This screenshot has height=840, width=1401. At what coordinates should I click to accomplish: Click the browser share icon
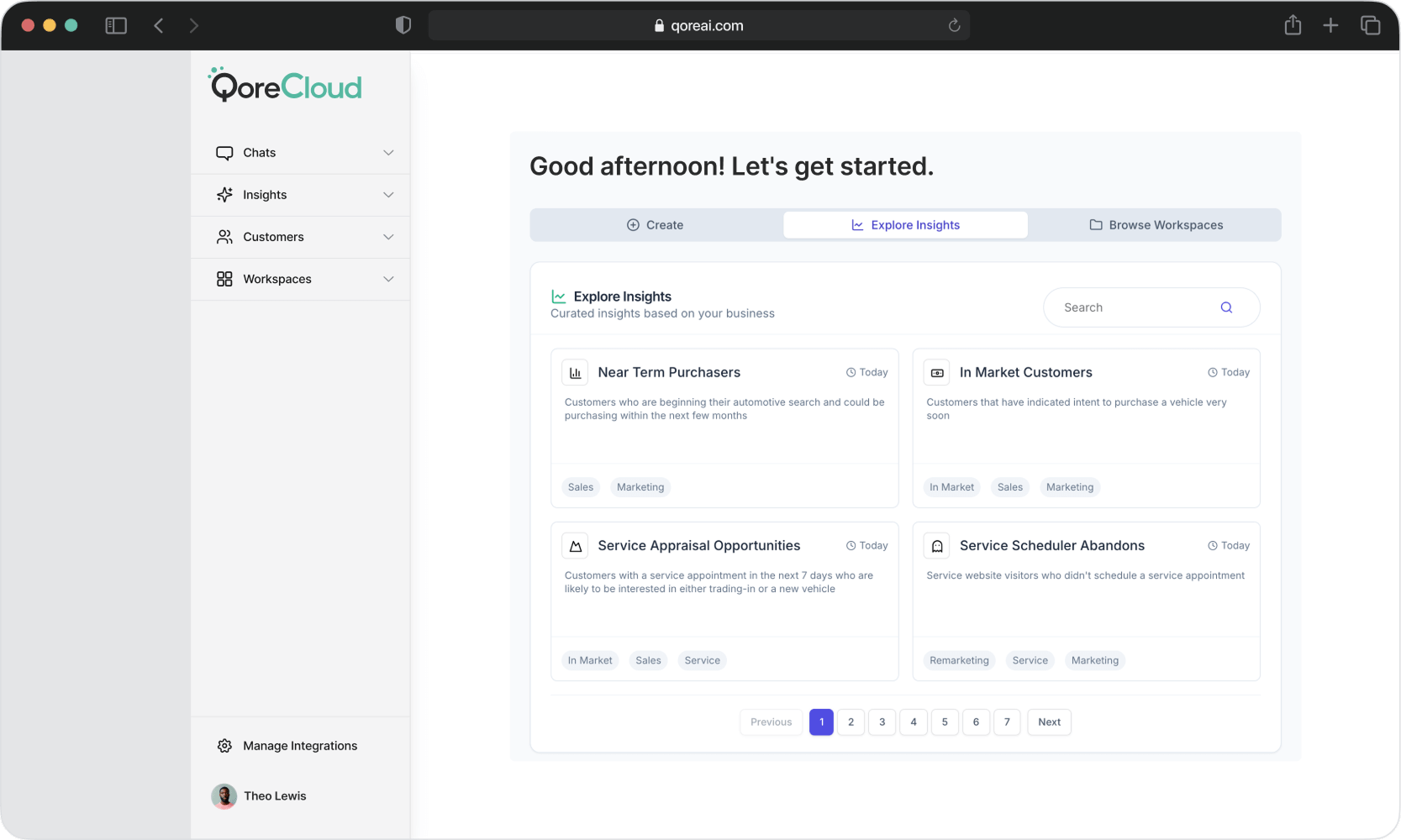click(x=1293, y=26)
